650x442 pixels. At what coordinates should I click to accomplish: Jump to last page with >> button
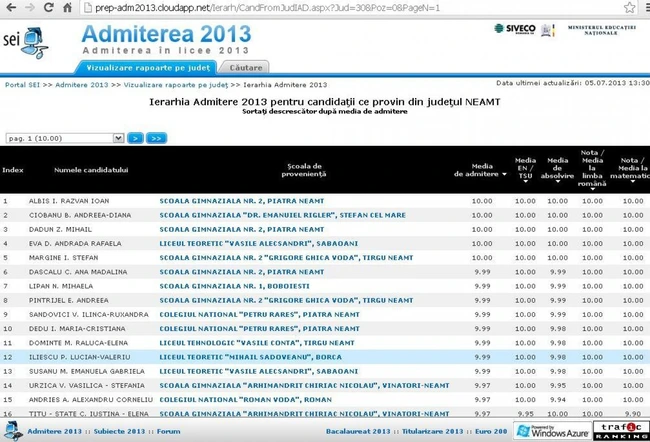pos(156,138)
